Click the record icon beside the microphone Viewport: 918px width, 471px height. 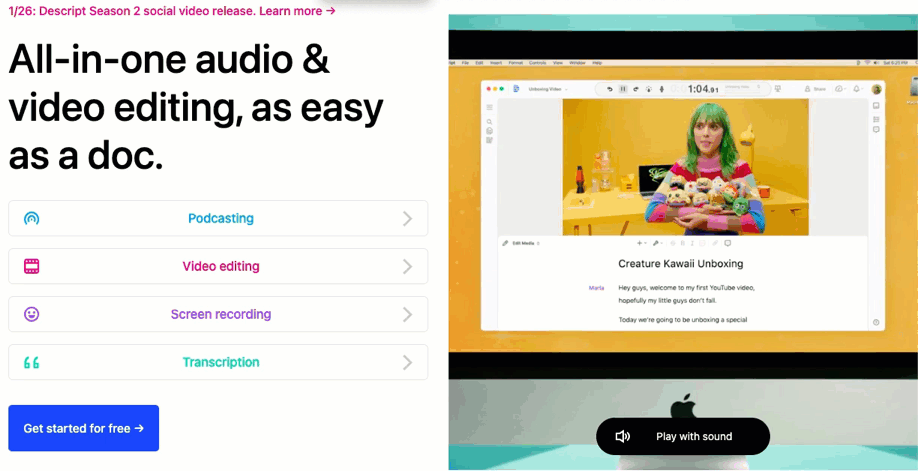[x=649, y=89]
